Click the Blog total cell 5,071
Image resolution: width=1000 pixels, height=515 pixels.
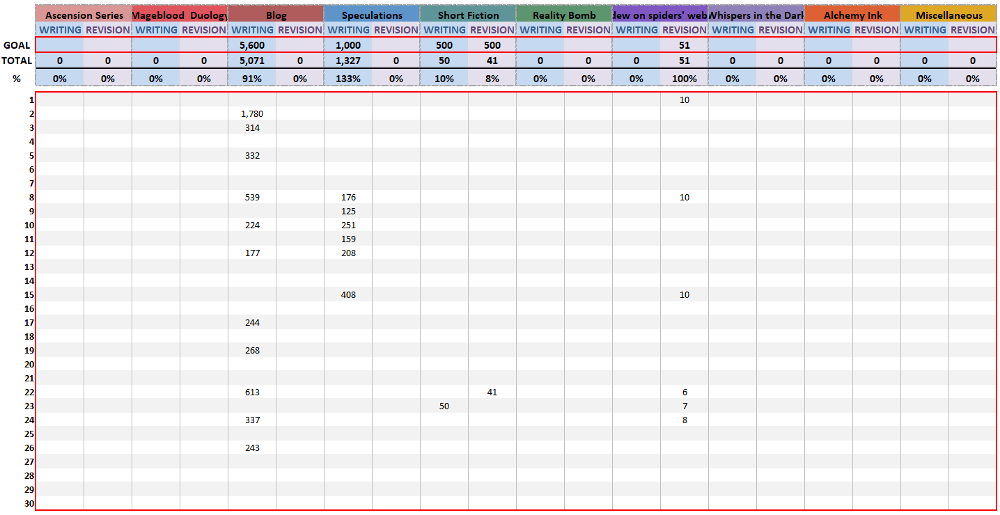tap(252, 60)
